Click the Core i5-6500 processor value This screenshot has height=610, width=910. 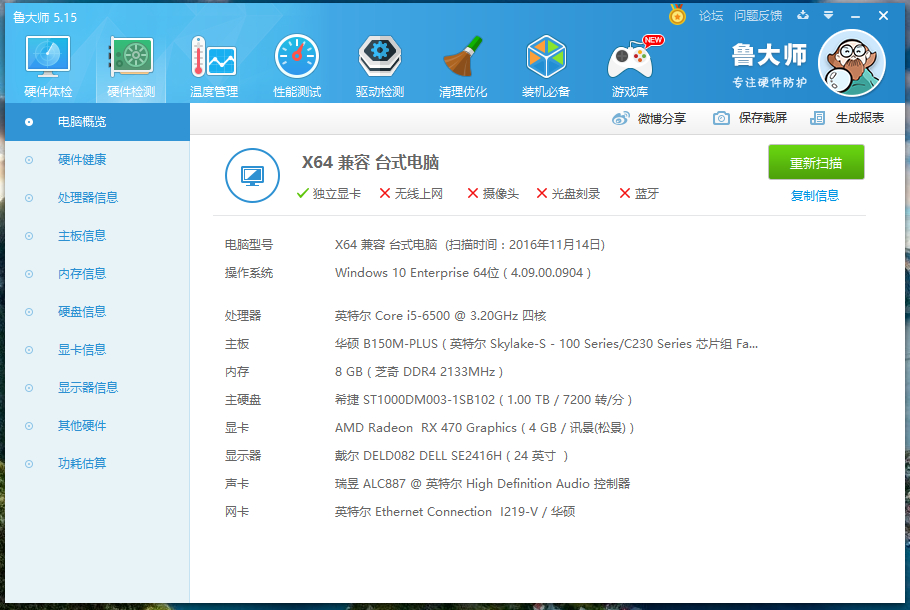click(x=440, y=316)
